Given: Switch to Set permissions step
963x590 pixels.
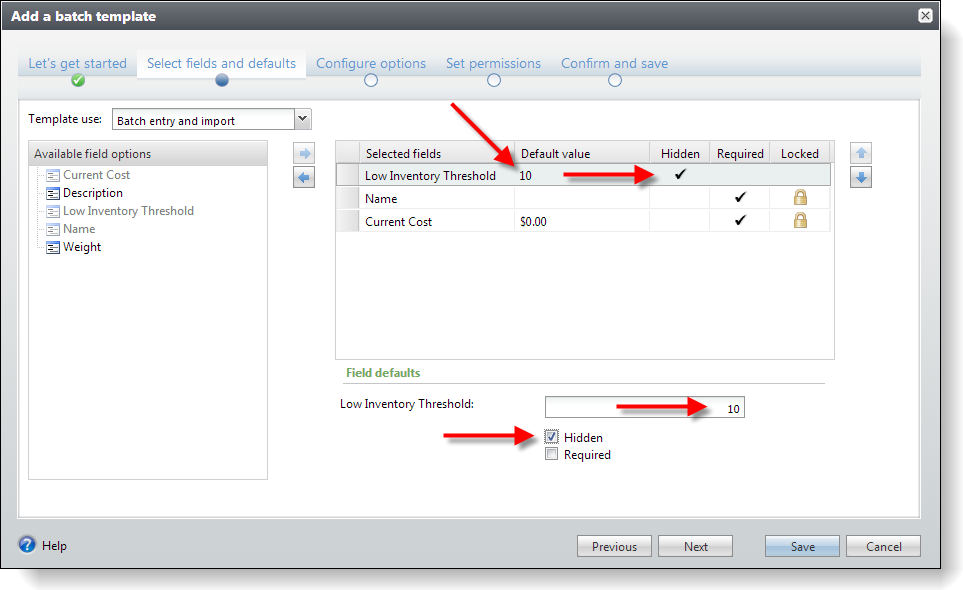Looking at the screenshot, I should point(493,64).
